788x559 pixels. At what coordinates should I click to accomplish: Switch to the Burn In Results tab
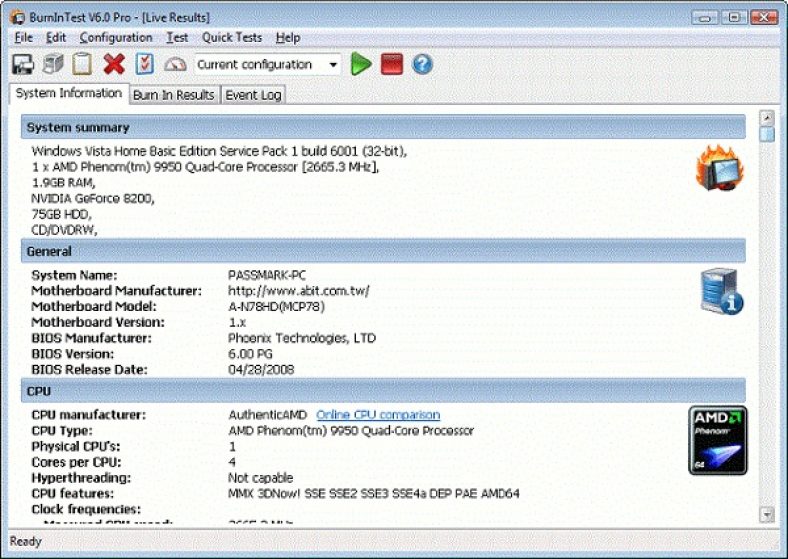pos(174,95)
